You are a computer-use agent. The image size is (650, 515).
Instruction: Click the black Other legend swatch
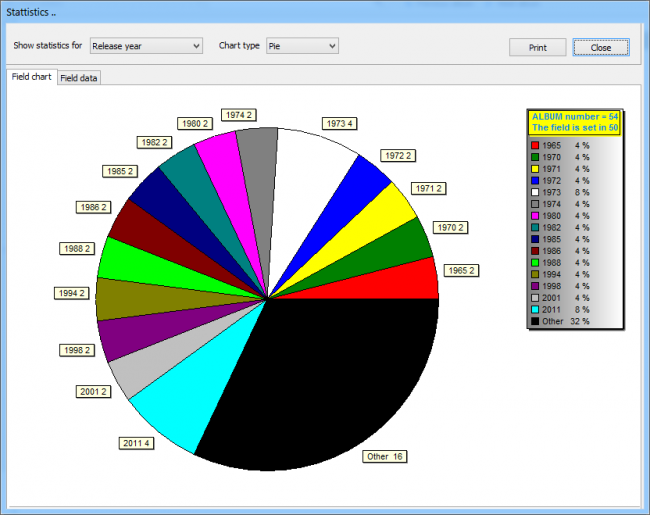coord(535,321)
